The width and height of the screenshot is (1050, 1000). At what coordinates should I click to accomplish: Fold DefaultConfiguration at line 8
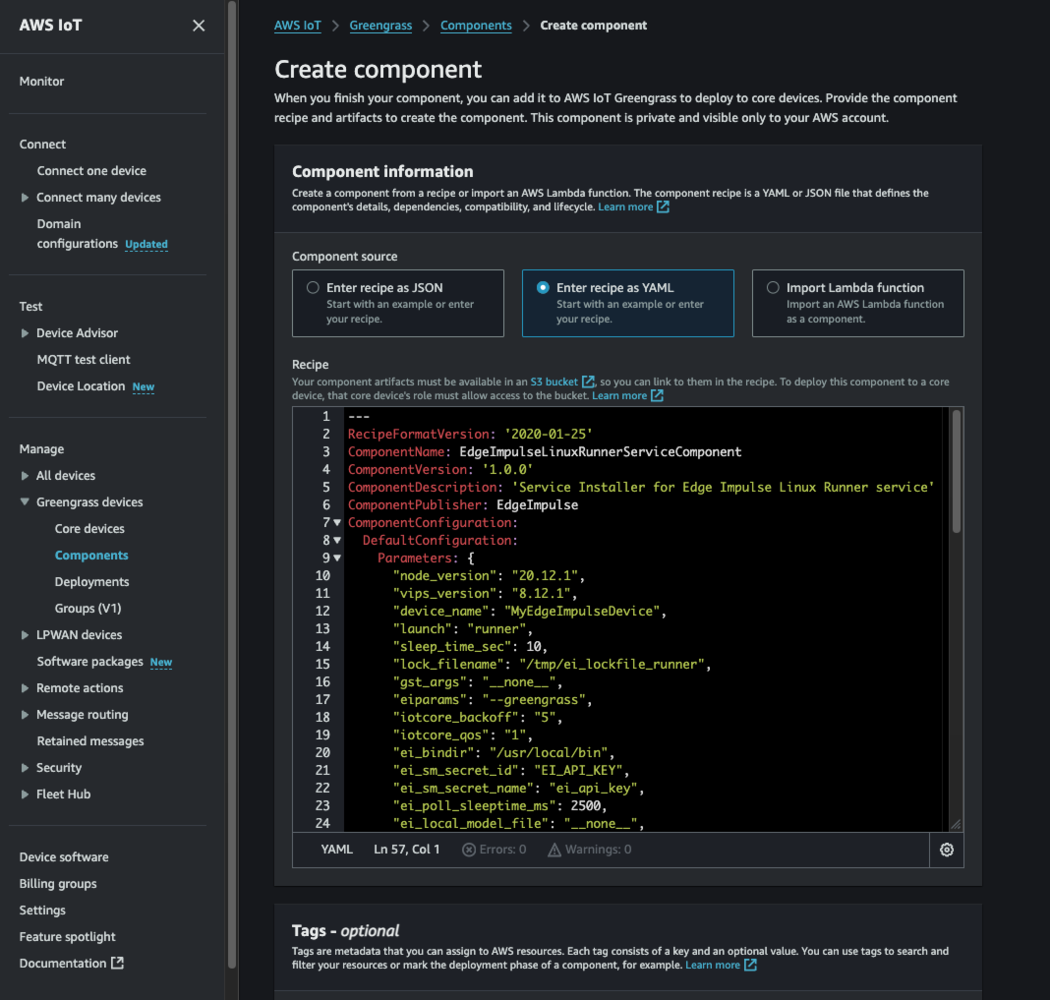[x=337, y=540]
